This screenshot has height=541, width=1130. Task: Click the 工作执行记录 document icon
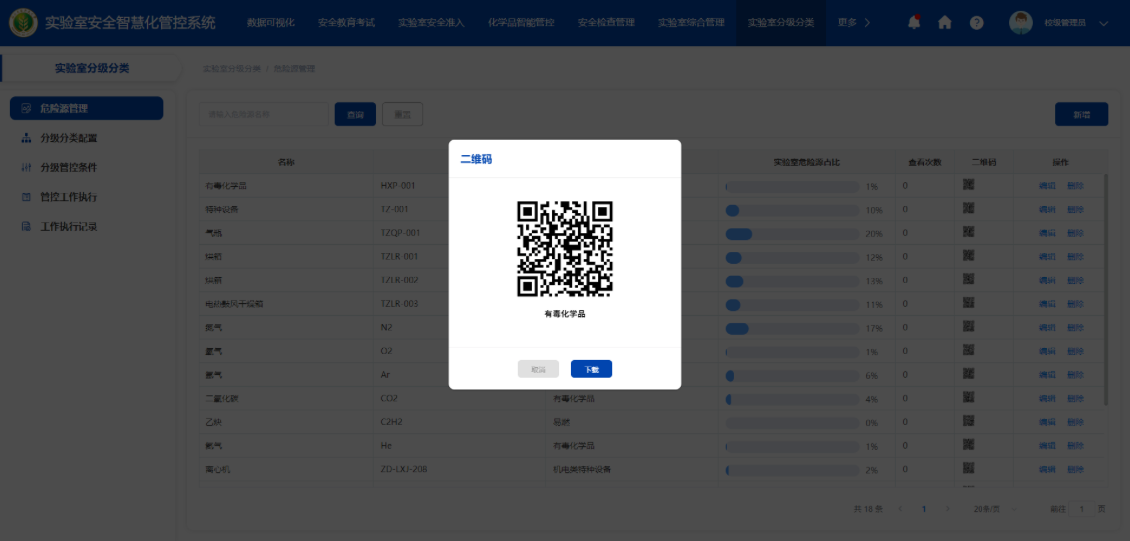(x=27, y=227)
